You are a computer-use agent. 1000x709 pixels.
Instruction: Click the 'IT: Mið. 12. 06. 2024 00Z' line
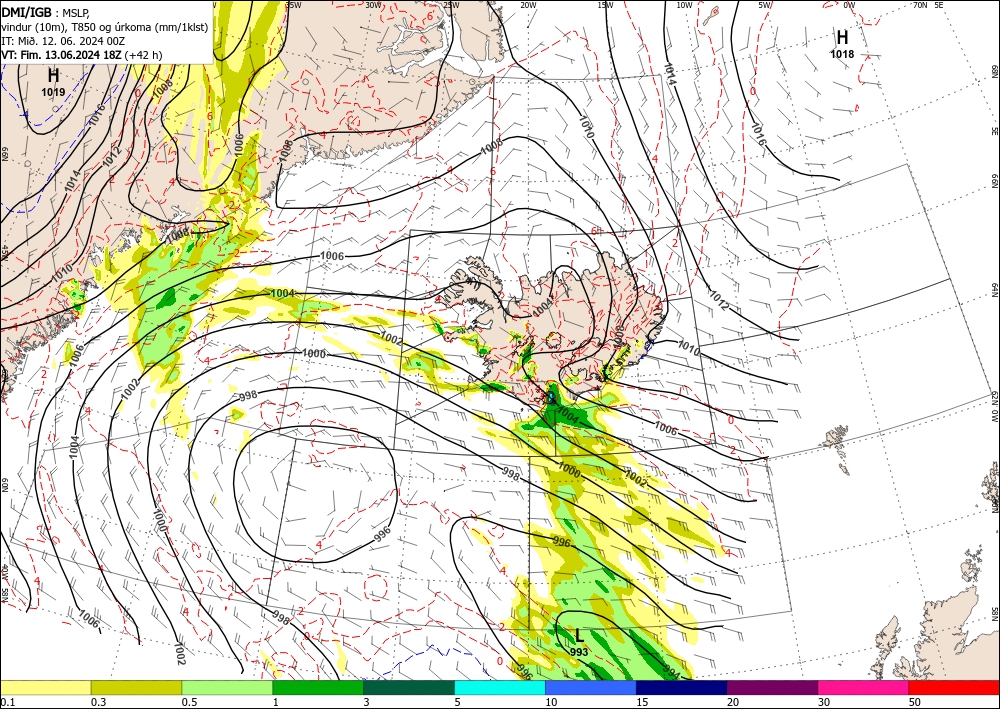pos(63,41)
